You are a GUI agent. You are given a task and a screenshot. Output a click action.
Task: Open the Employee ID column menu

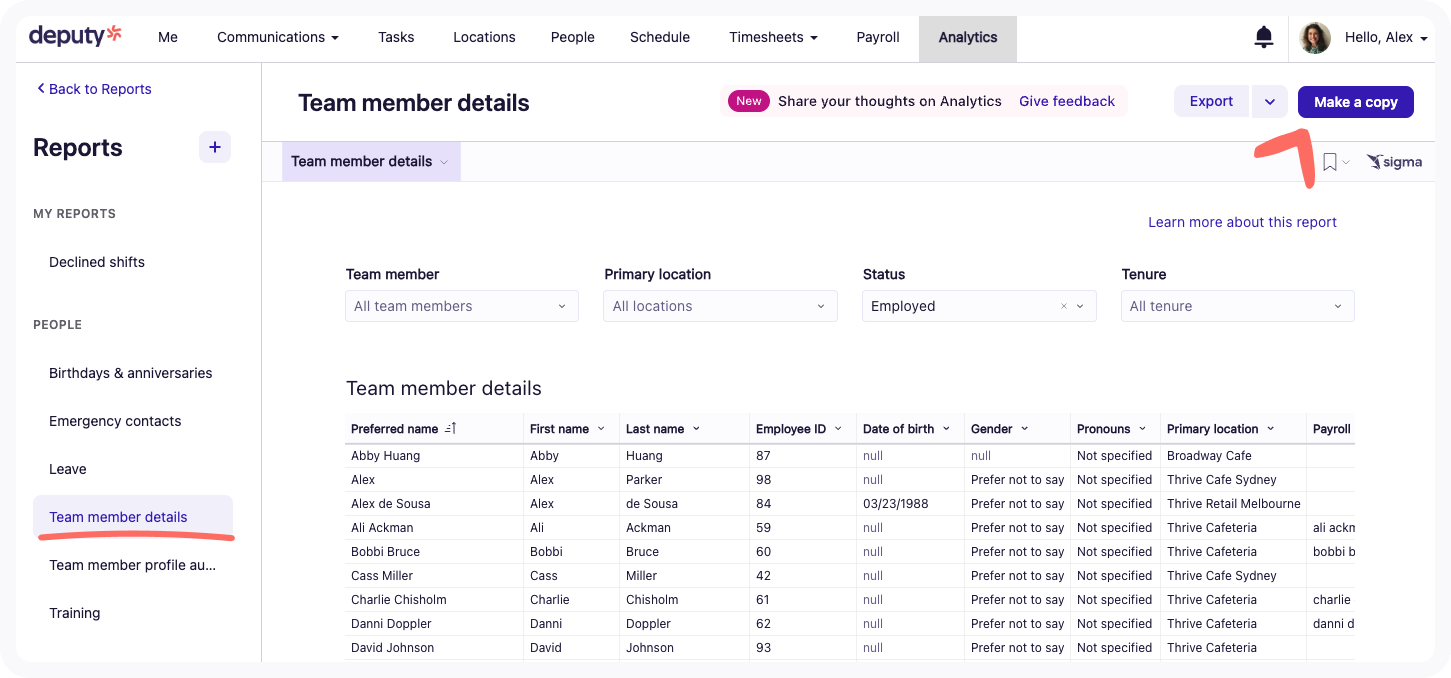pyautogui.click(x=836, y=429)
